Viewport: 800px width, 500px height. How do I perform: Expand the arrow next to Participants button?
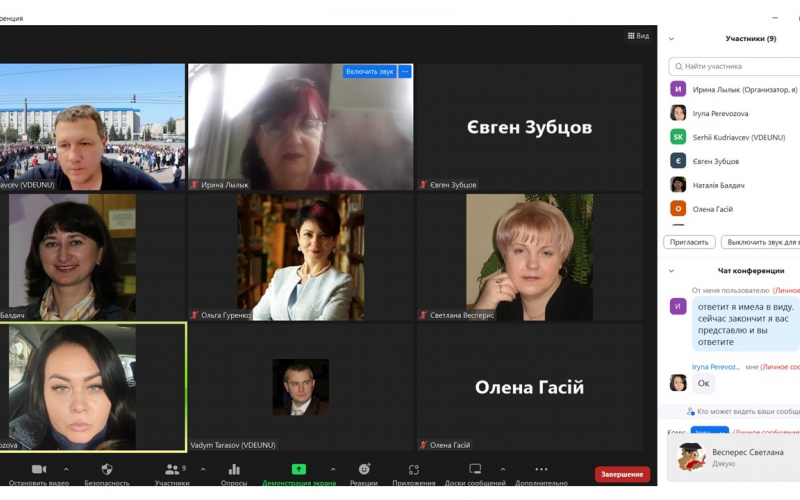pyautogui.click(x=203, y=469)
